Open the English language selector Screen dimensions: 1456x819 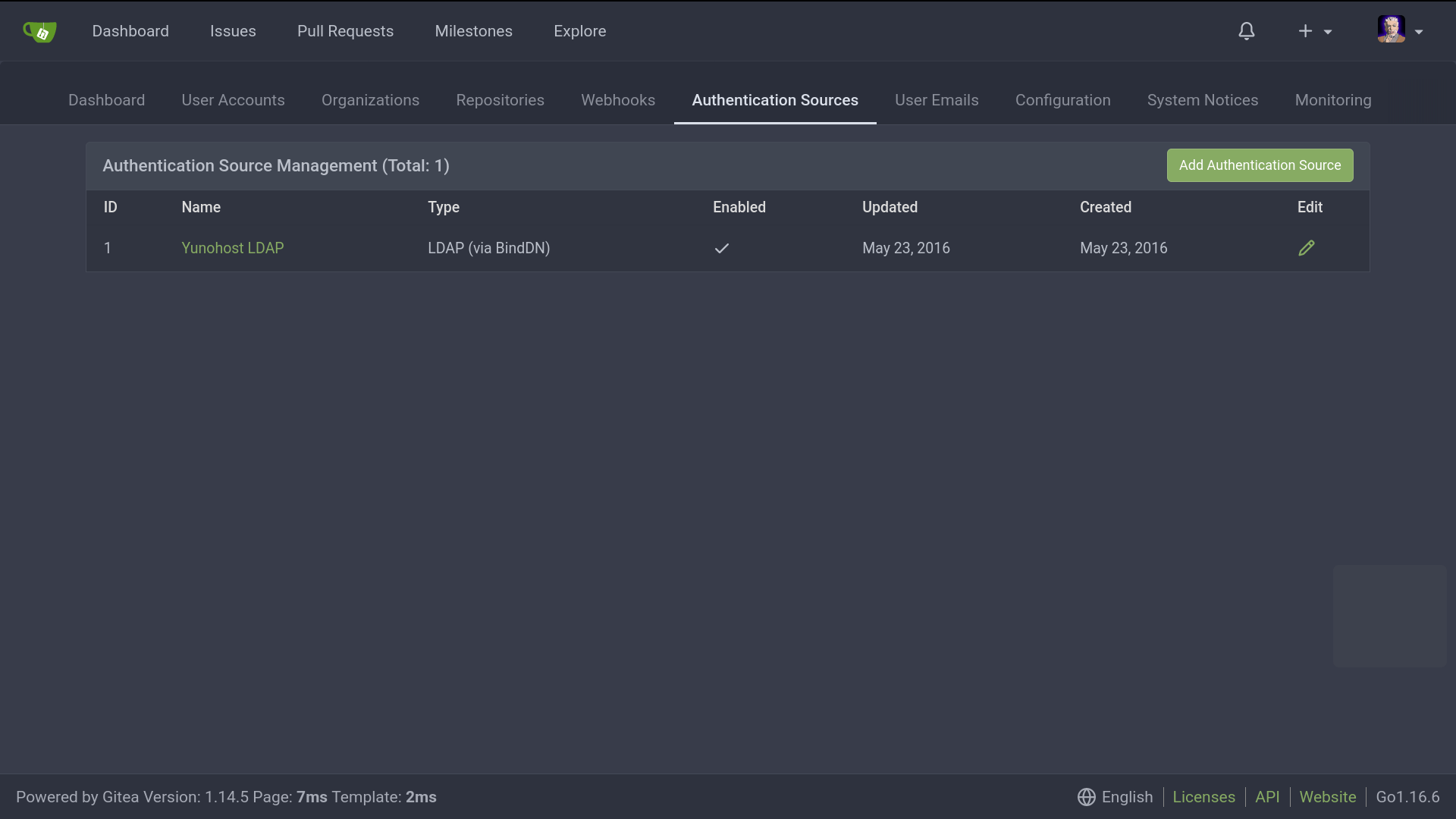click(x=1127, y=797)
